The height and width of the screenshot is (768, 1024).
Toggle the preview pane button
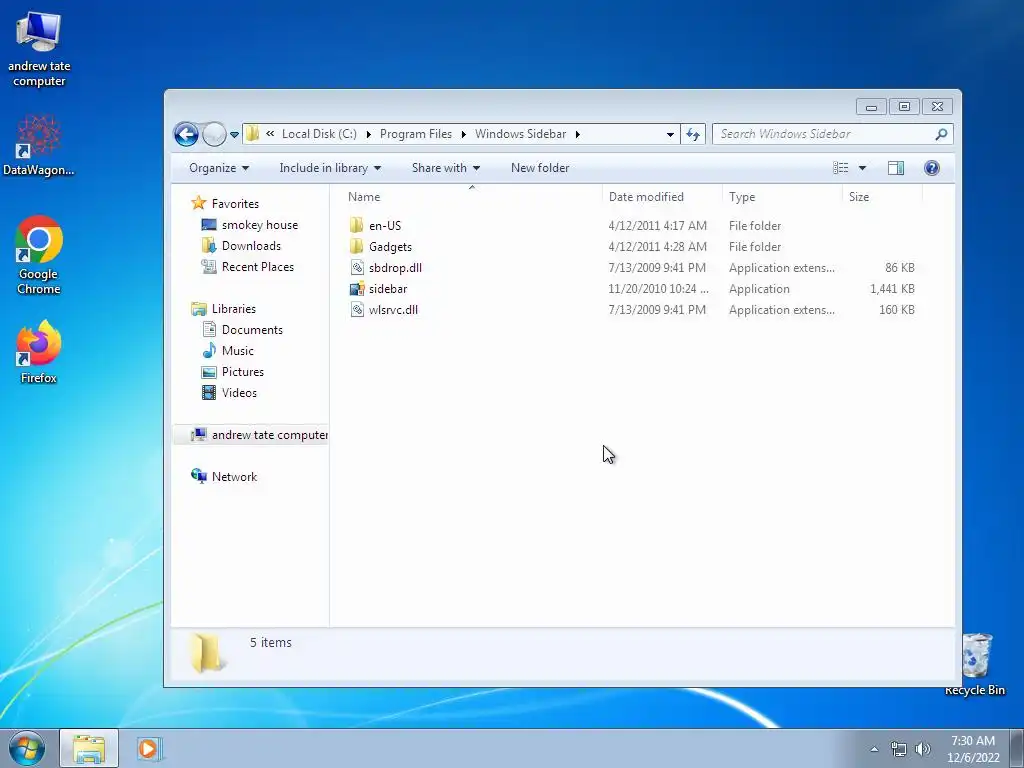[896, 168]
